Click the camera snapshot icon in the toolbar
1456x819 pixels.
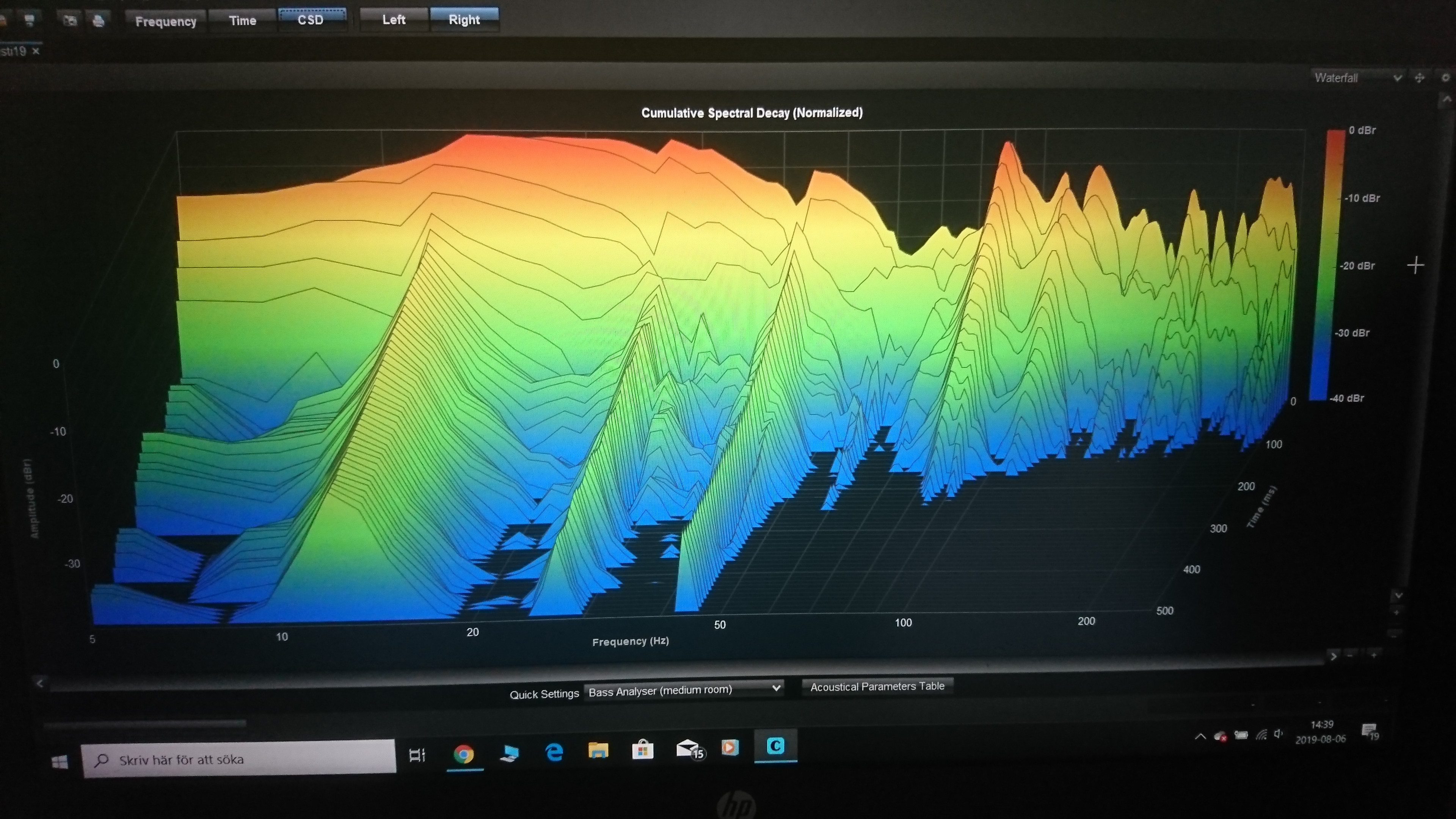pos(70,21)
